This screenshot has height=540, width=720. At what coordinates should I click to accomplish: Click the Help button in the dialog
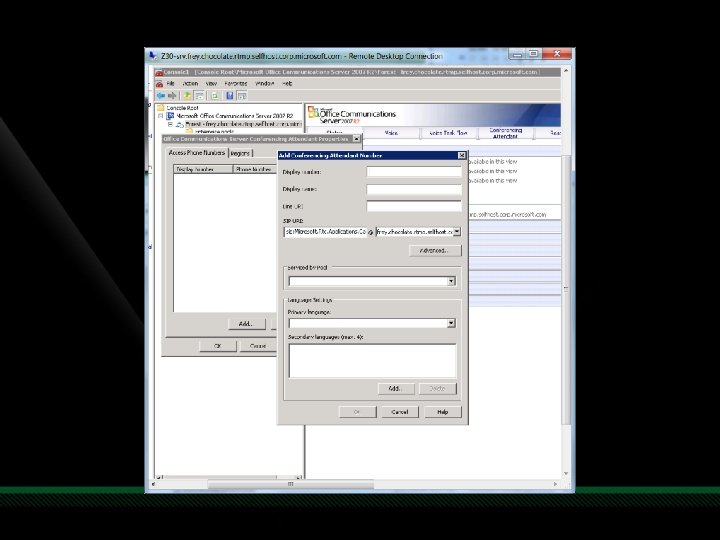[x=443, y=412]
